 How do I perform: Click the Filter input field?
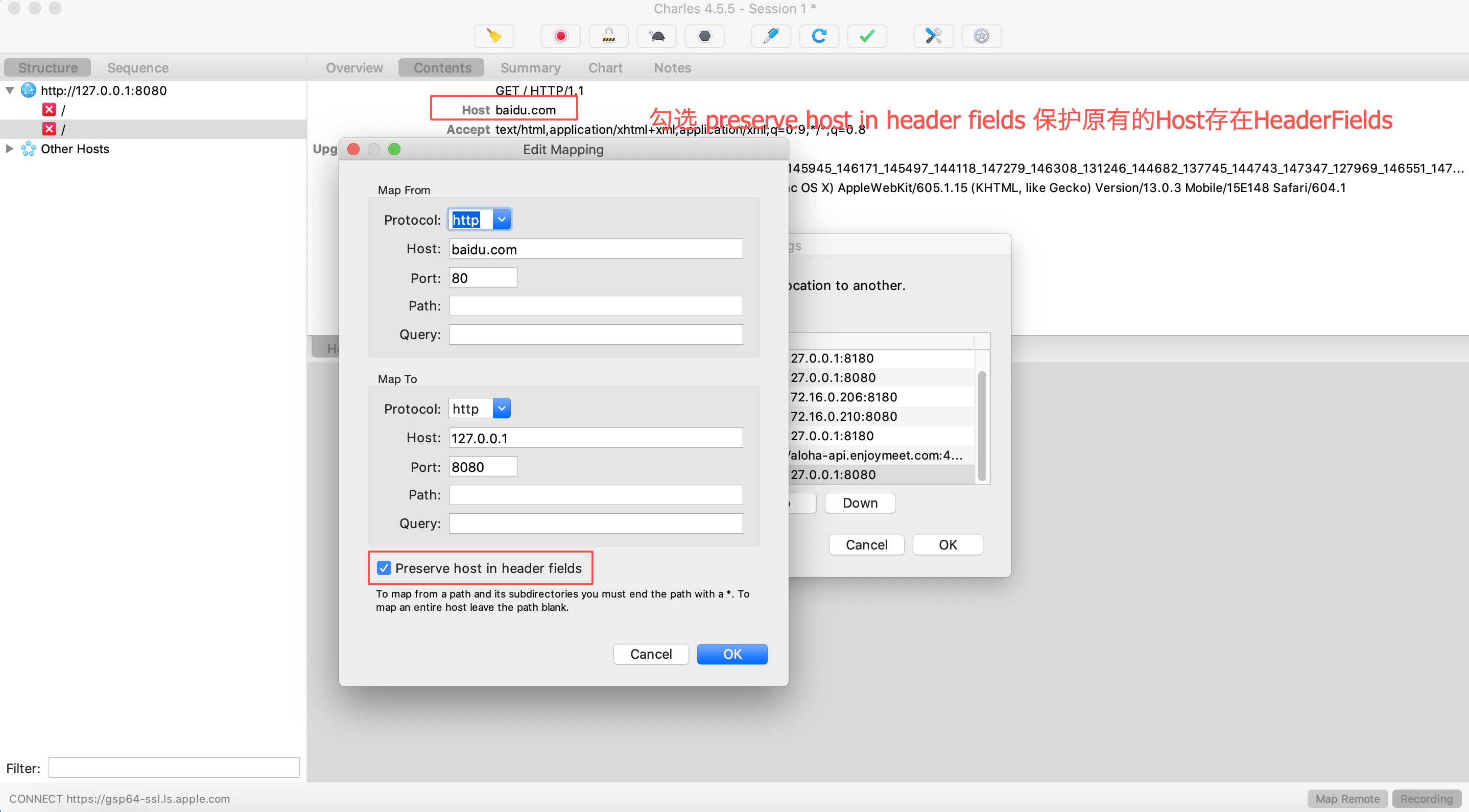173,768
